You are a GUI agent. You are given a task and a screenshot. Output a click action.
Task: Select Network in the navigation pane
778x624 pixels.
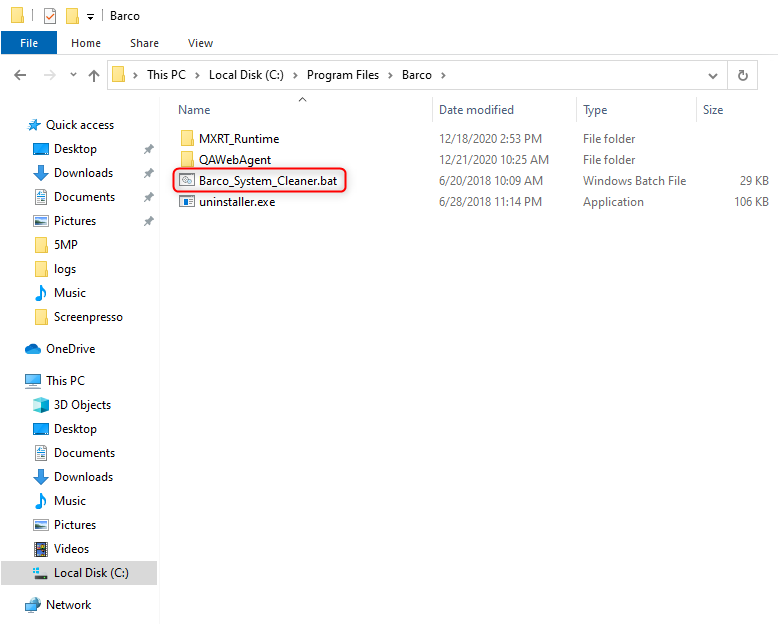68,605
